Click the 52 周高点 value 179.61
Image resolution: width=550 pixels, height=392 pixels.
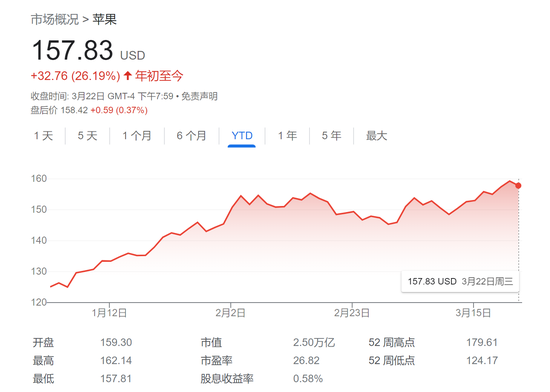[482, 342]
